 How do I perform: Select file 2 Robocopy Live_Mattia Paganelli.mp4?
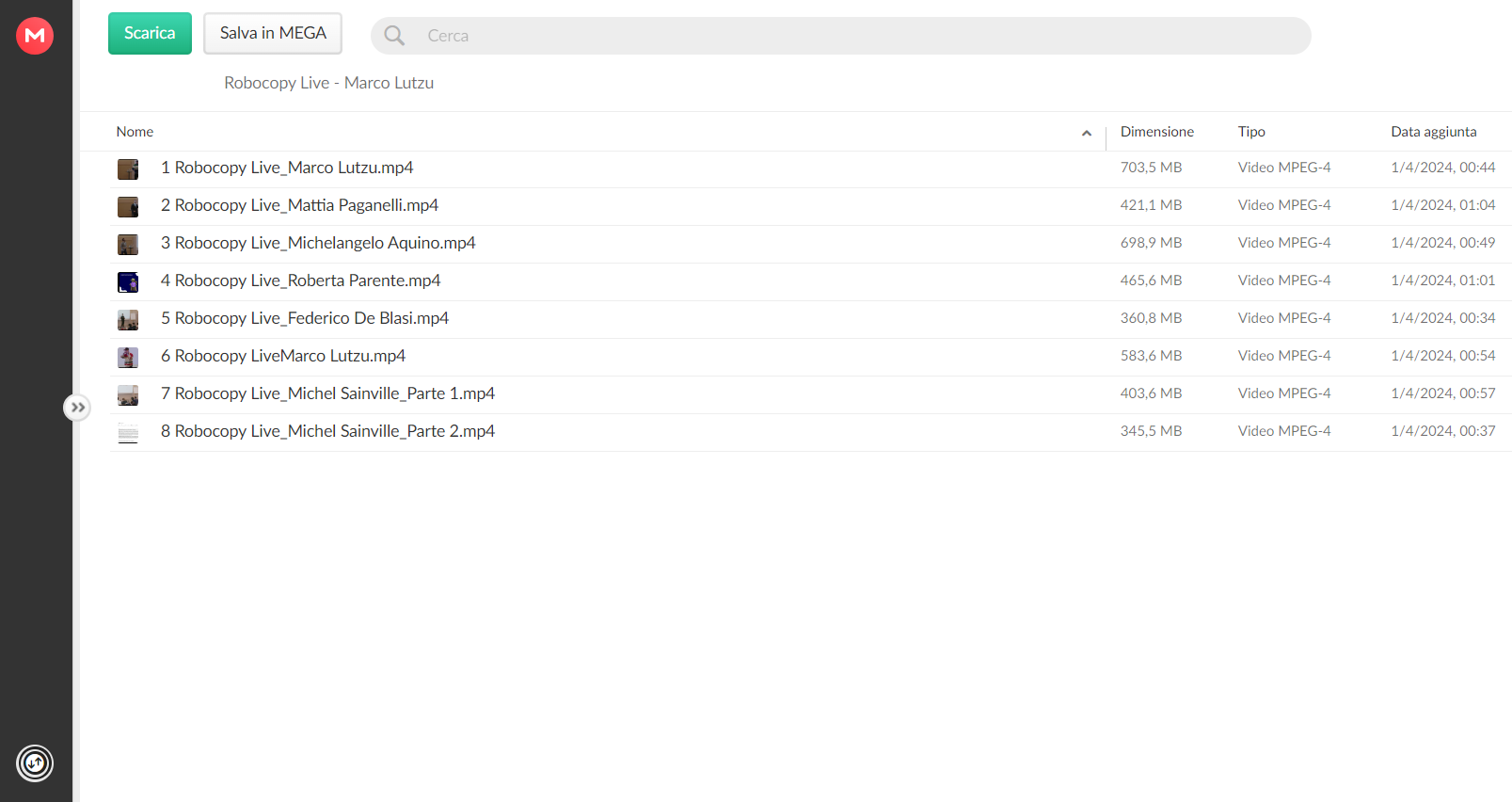[299, 205]
